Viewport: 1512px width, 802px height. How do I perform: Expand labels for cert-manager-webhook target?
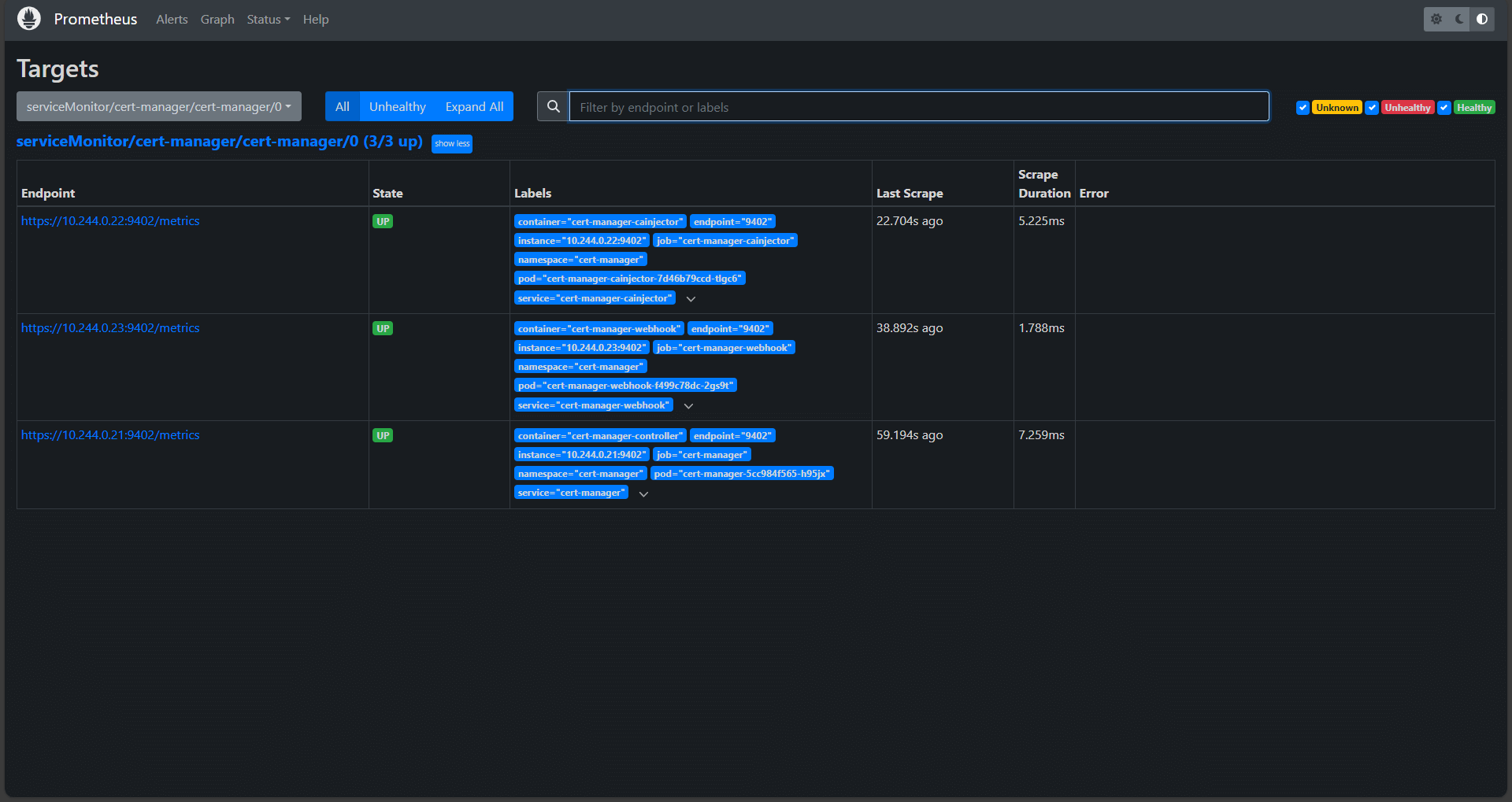coord(688,406)
